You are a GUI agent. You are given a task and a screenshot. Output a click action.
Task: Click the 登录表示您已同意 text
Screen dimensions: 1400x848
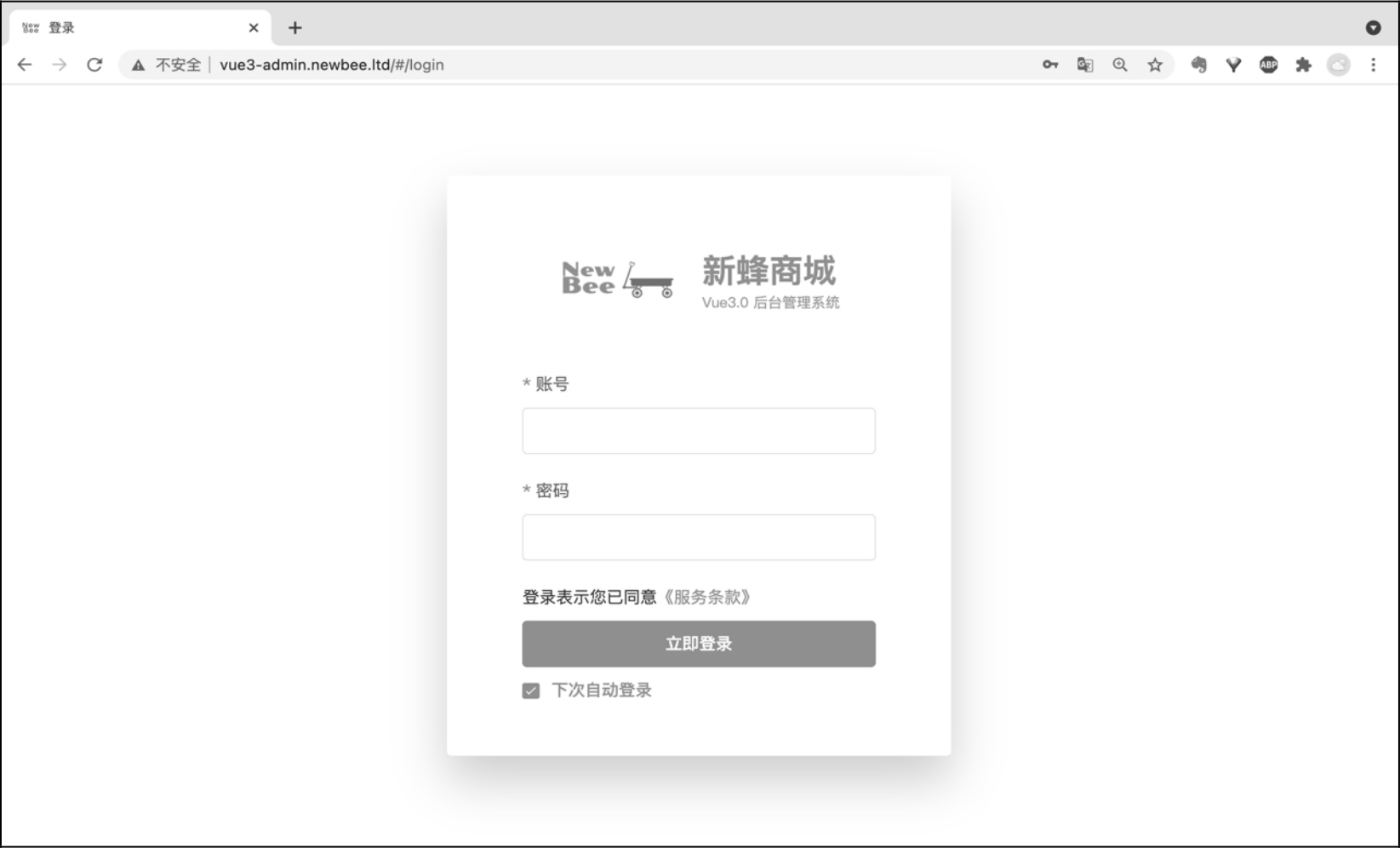(x=590, y=597)
